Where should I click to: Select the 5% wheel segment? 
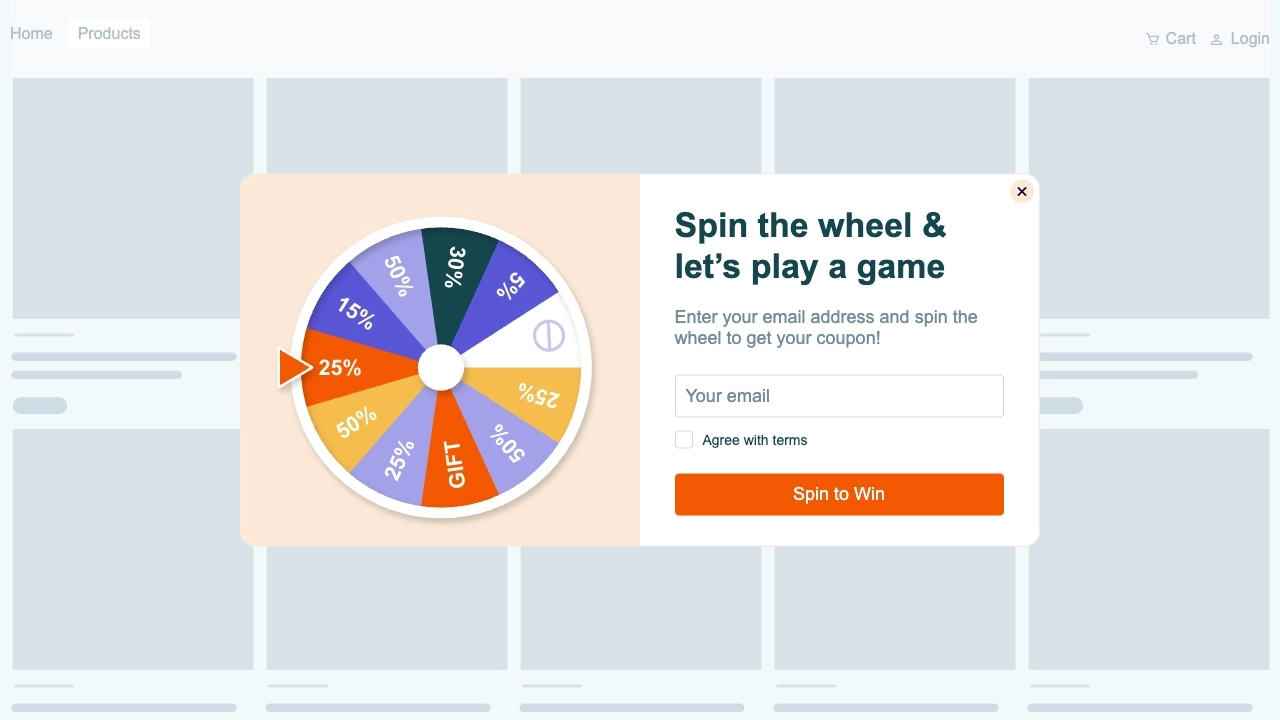click(509, 287)
